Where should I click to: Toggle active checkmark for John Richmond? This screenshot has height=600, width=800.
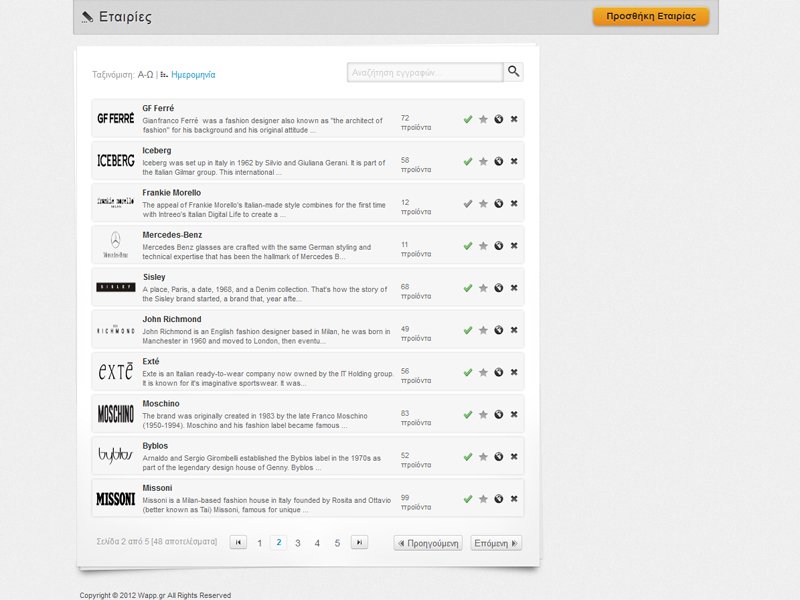(x=468, y=331)
